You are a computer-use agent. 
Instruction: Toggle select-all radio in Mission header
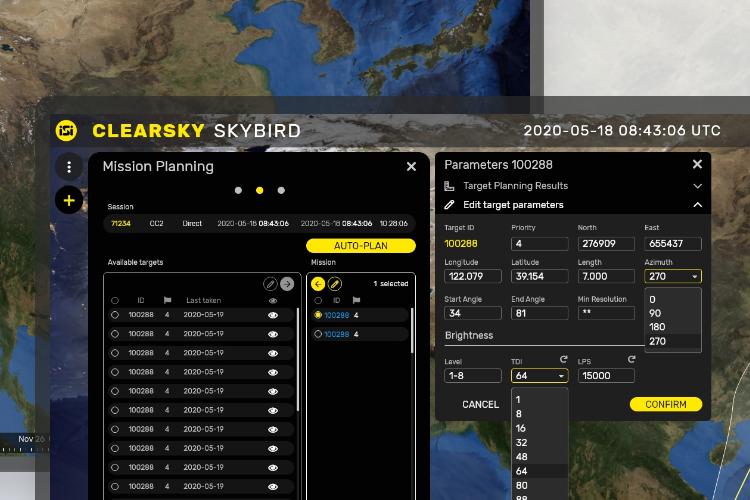pos(318,300)
